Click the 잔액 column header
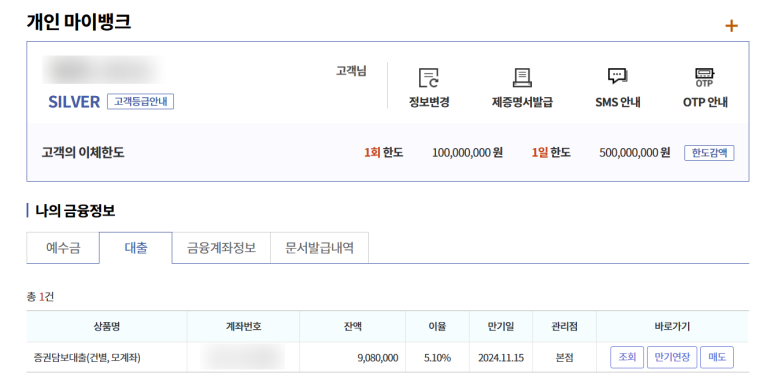This screenshot has width=773, height=377. point(352,326)
